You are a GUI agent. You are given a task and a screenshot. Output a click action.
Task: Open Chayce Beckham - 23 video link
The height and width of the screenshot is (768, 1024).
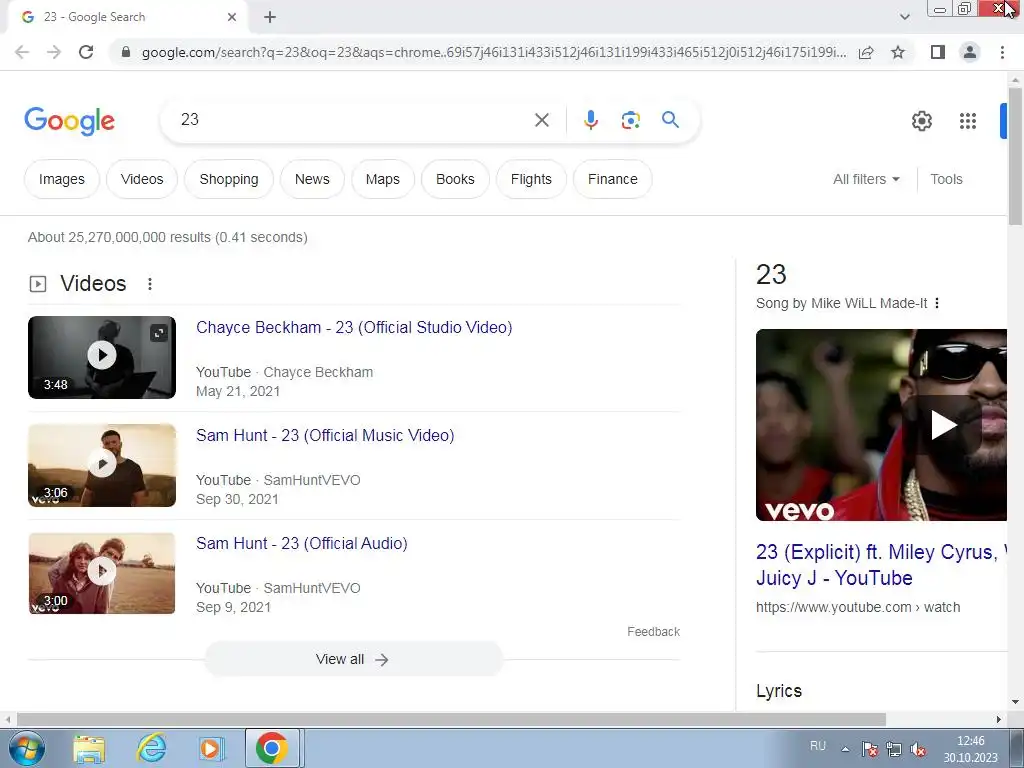point(354,327)
